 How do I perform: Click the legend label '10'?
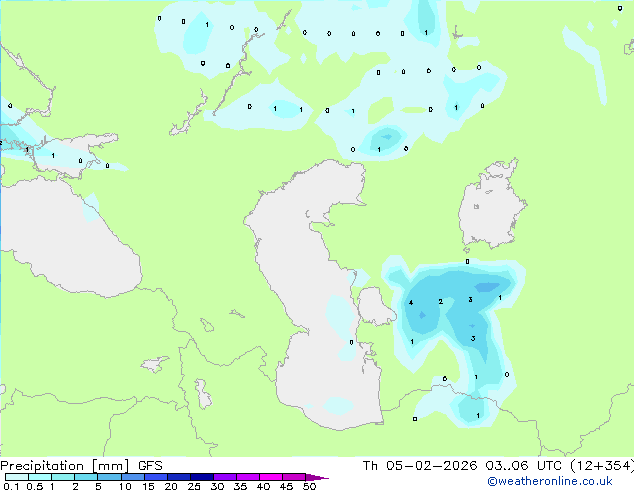125,486
